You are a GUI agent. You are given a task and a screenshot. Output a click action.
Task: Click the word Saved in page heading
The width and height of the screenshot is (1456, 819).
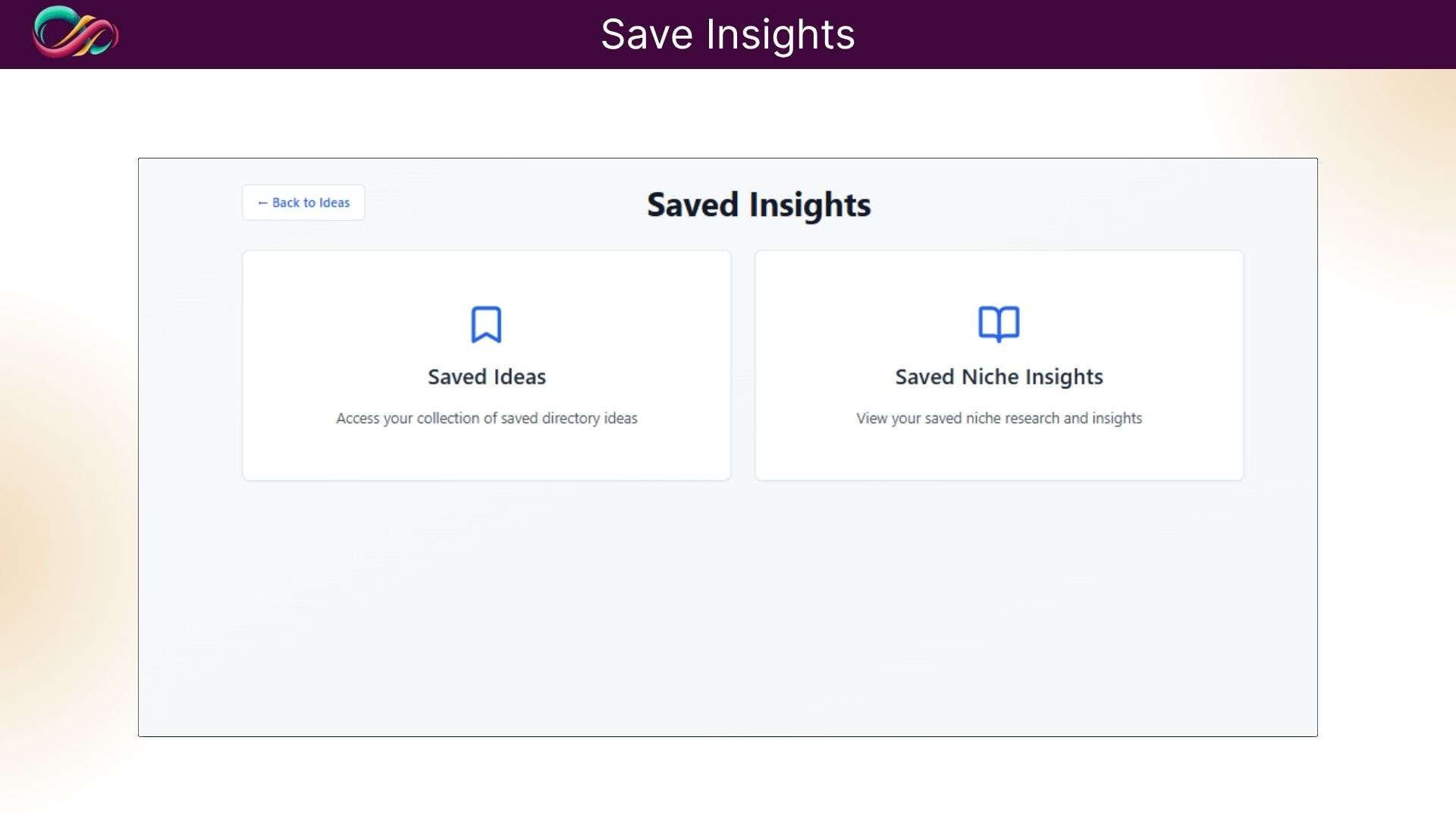click(692, 205)
